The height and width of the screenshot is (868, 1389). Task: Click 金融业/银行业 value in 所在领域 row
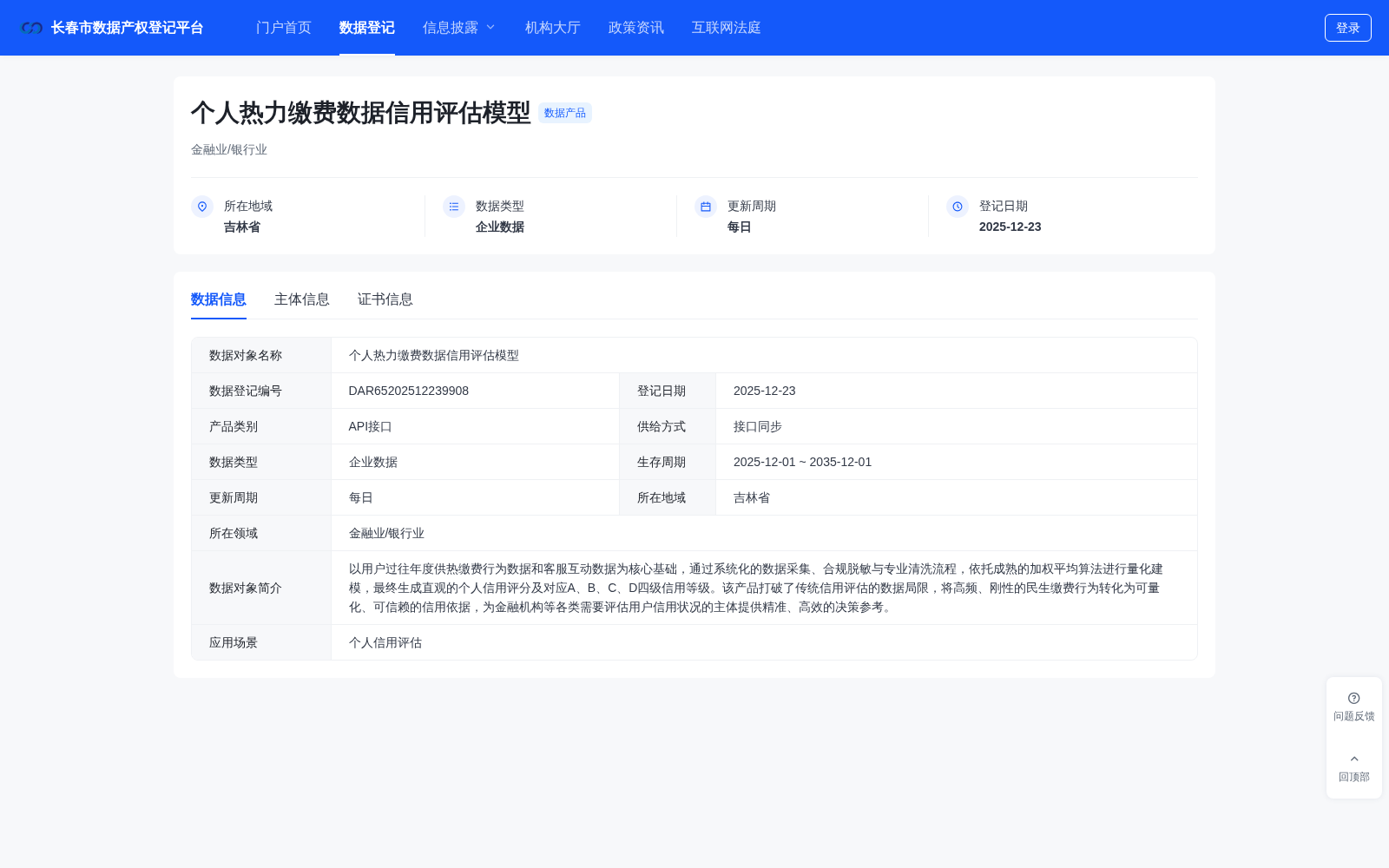tap(386, 533)
